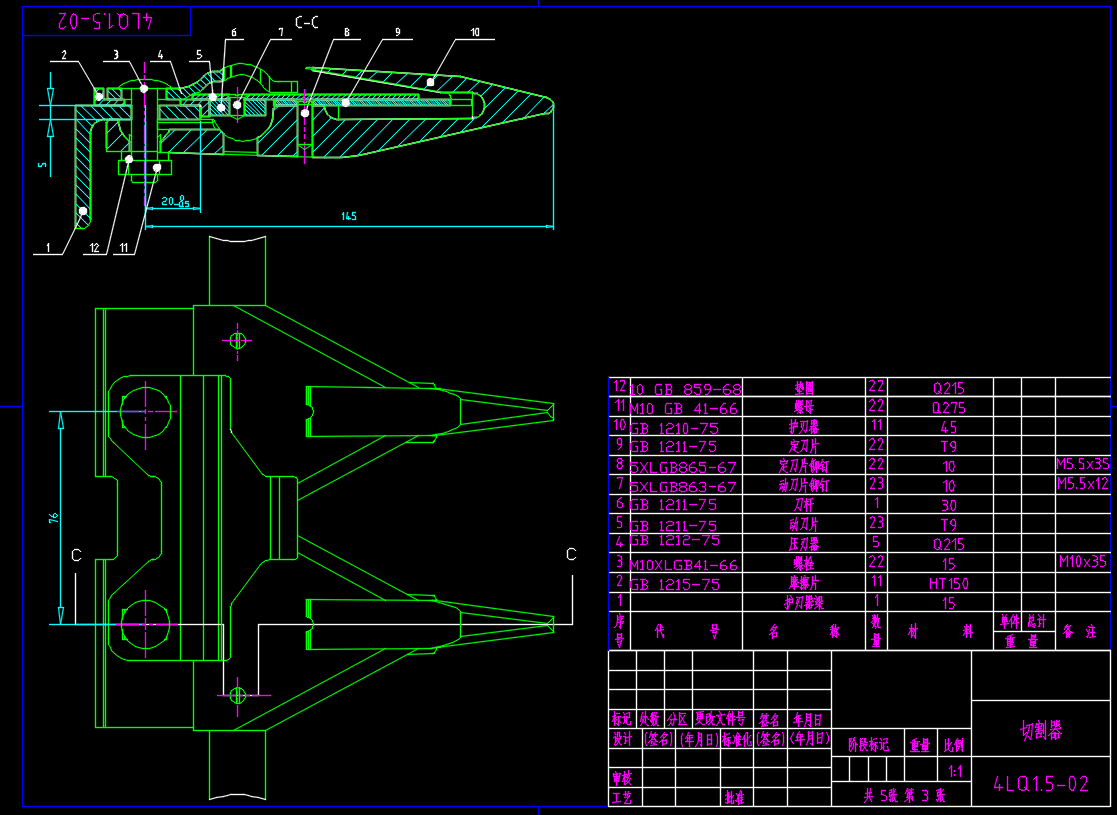The height and width of the screenshot is (815, 1117).
Task: Select the 总计 header cell
Action: pos(1037,621)
